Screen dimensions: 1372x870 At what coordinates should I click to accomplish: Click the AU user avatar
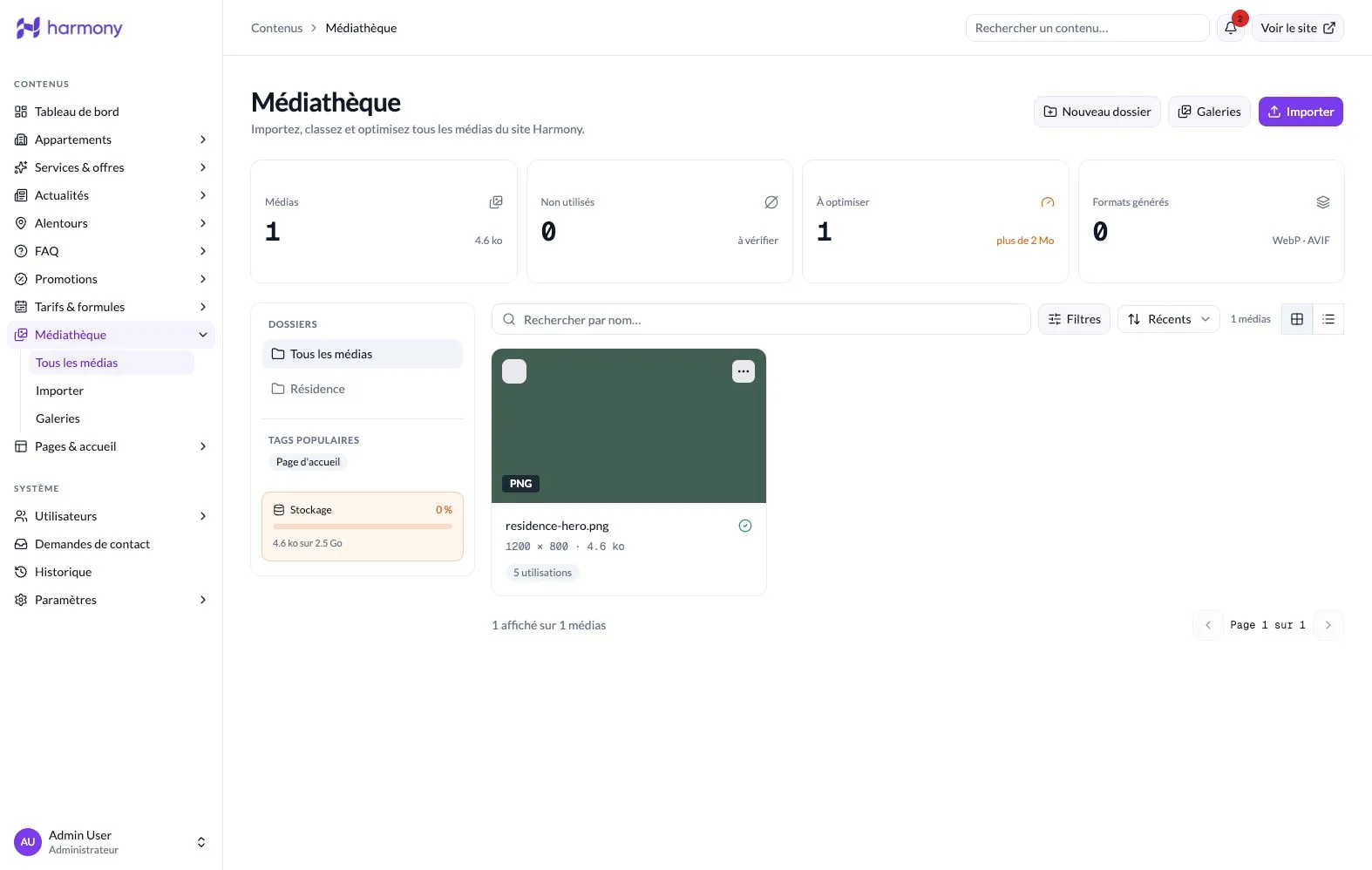click(28, 842)
